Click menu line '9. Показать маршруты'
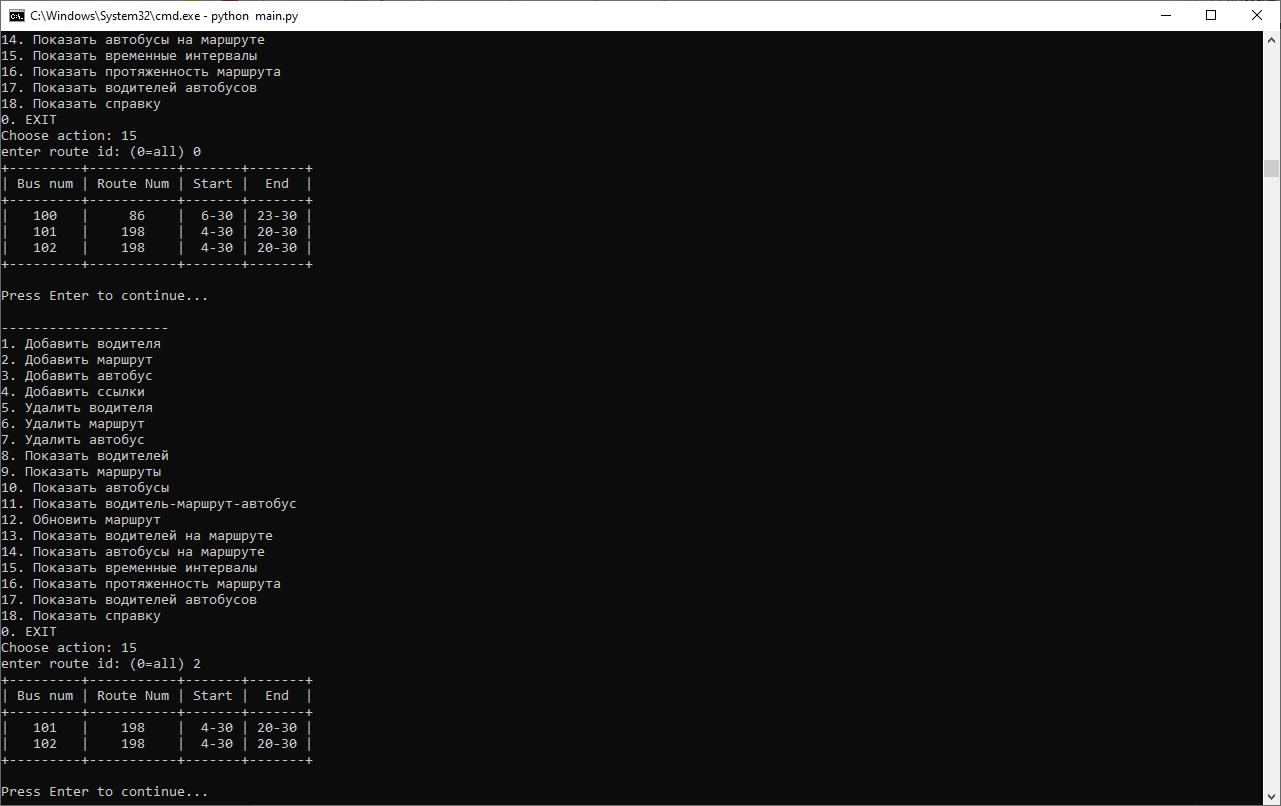The height and width of the screenshot is (806, 1281). [81, 472]
